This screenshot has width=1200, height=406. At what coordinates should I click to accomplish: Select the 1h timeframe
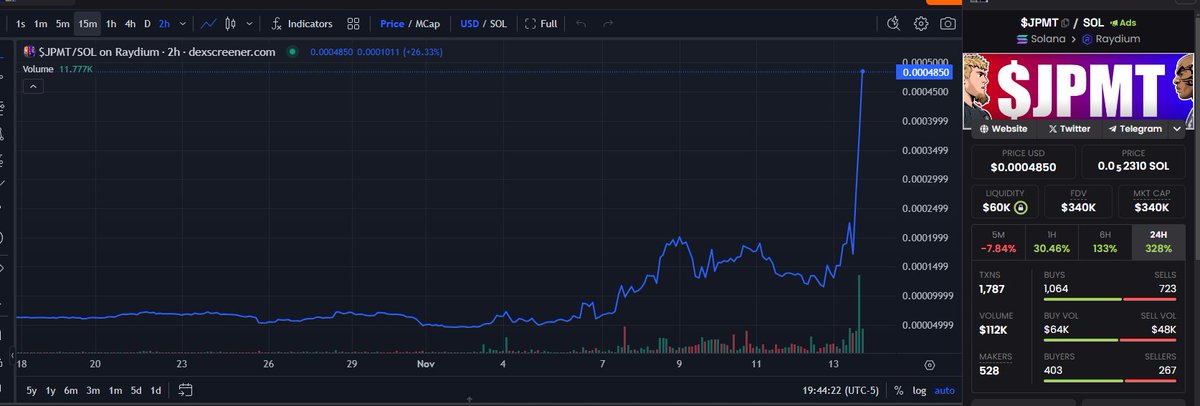click(x=111, y=23)
